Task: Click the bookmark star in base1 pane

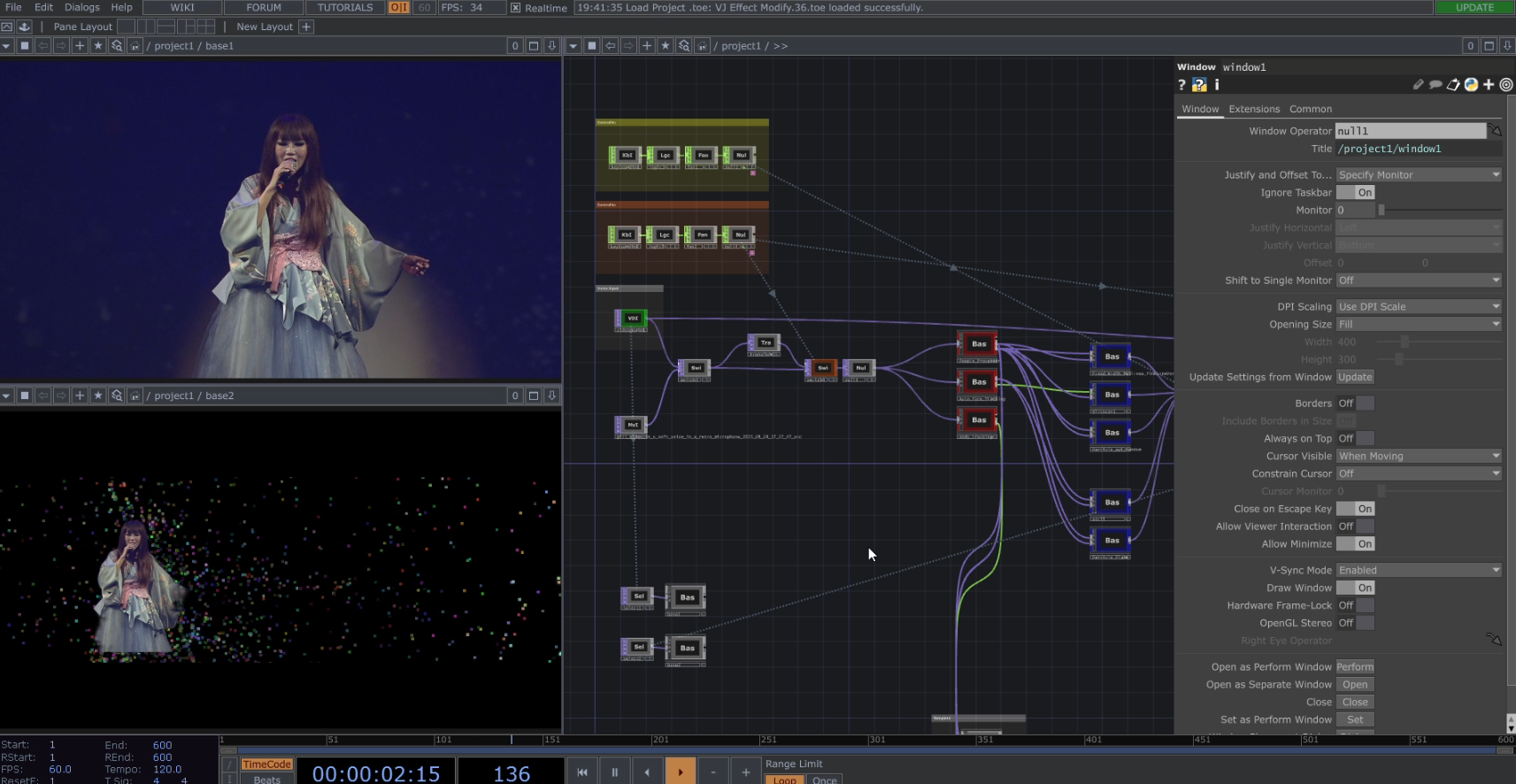Action: click(98, 46)
